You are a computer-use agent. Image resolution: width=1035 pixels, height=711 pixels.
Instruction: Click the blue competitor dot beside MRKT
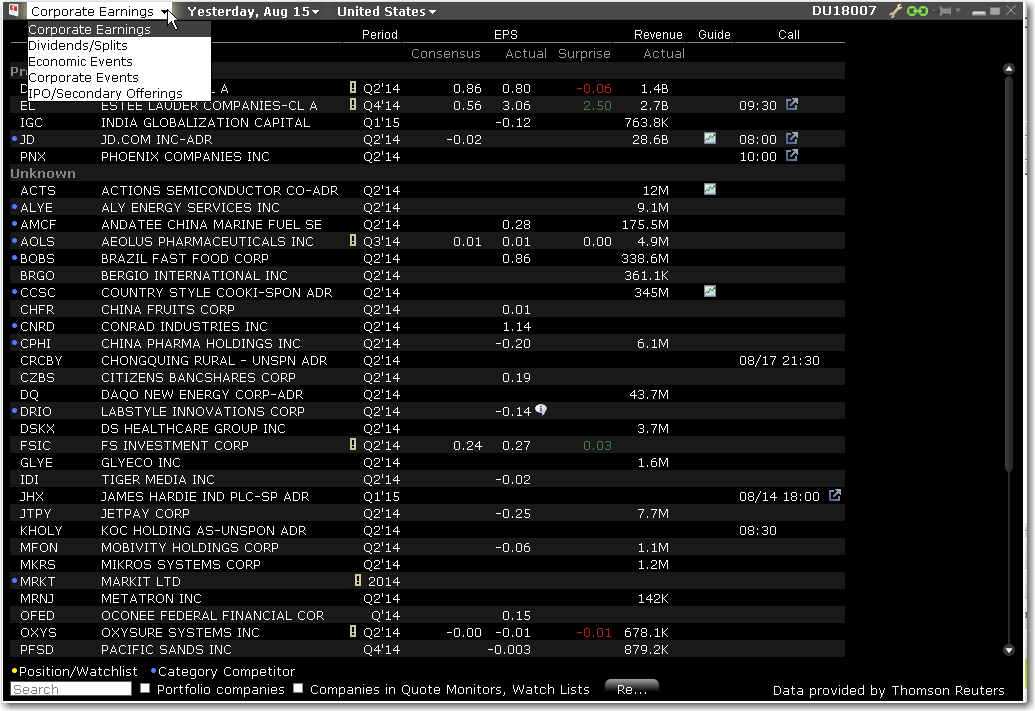pyautogui.click(x=15, y=580)
